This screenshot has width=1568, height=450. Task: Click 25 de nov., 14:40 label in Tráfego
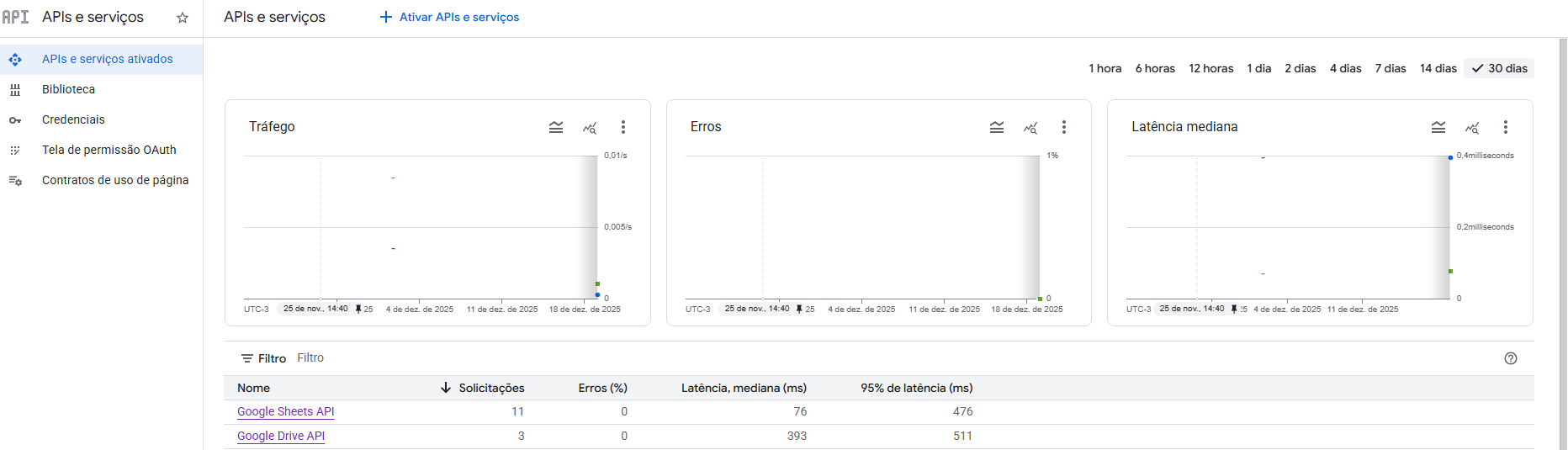click(315, 310)
